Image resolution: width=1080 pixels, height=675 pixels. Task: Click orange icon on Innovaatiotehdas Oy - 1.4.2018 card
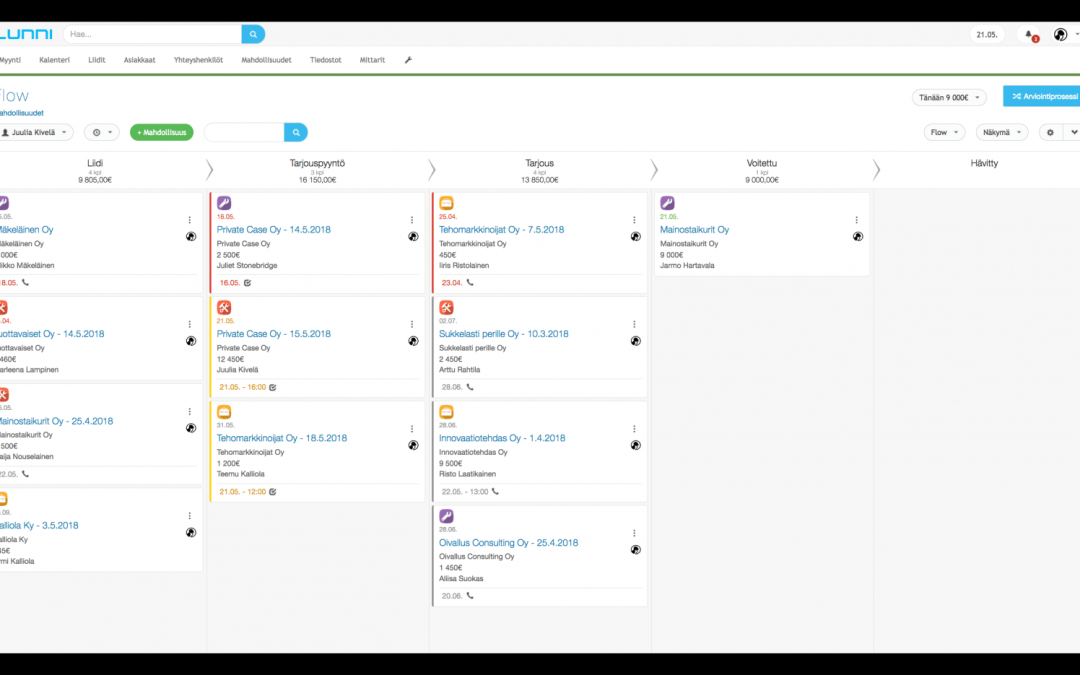point(446,412)
